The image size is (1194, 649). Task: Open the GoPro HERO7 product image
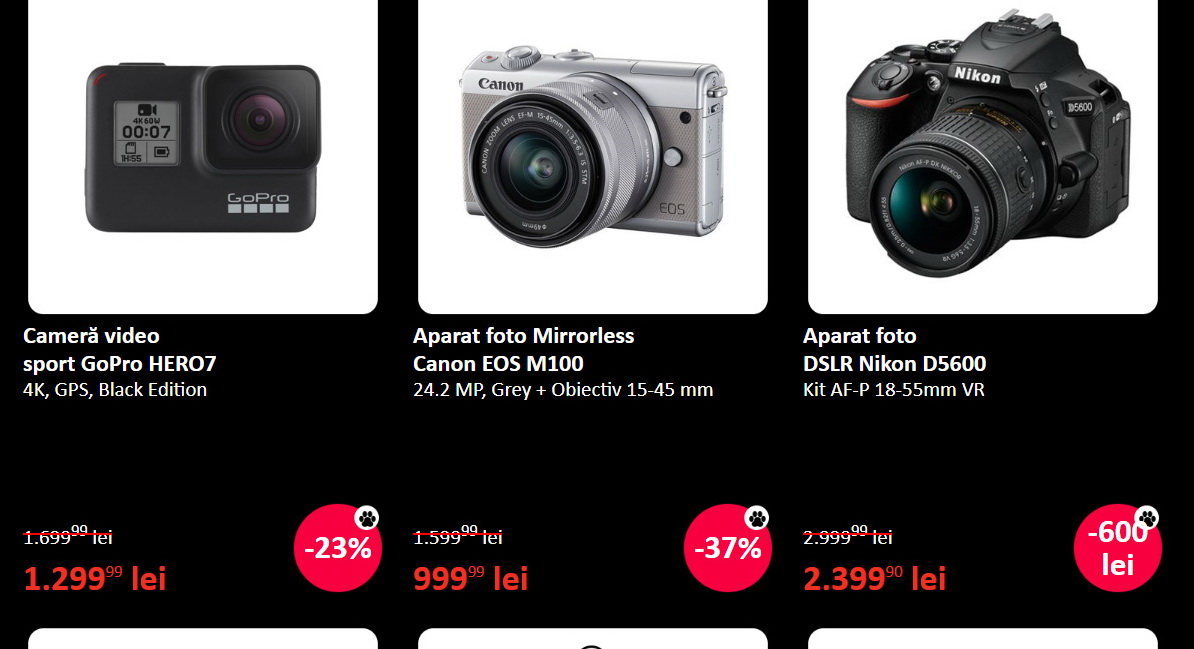click(203, 156)
